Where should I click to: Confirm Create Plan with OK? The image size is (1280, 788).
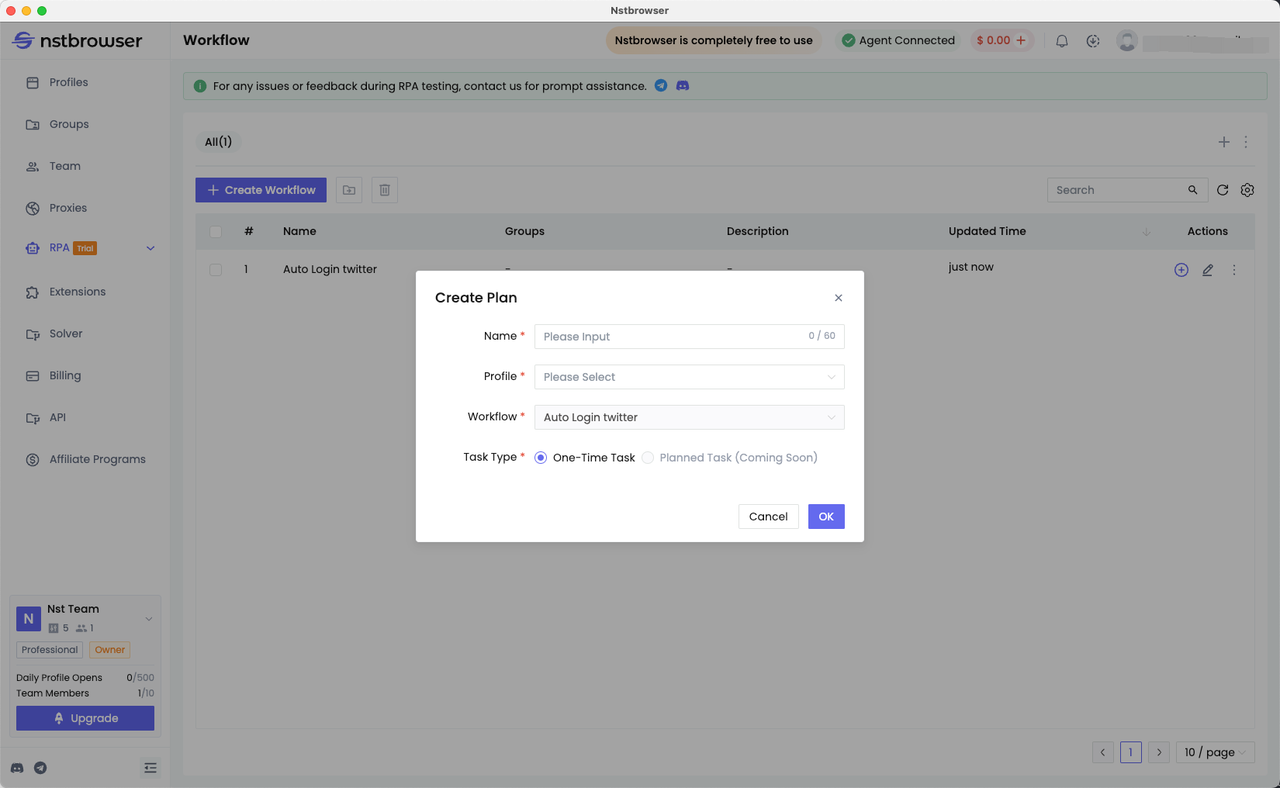tap(826, 516)
